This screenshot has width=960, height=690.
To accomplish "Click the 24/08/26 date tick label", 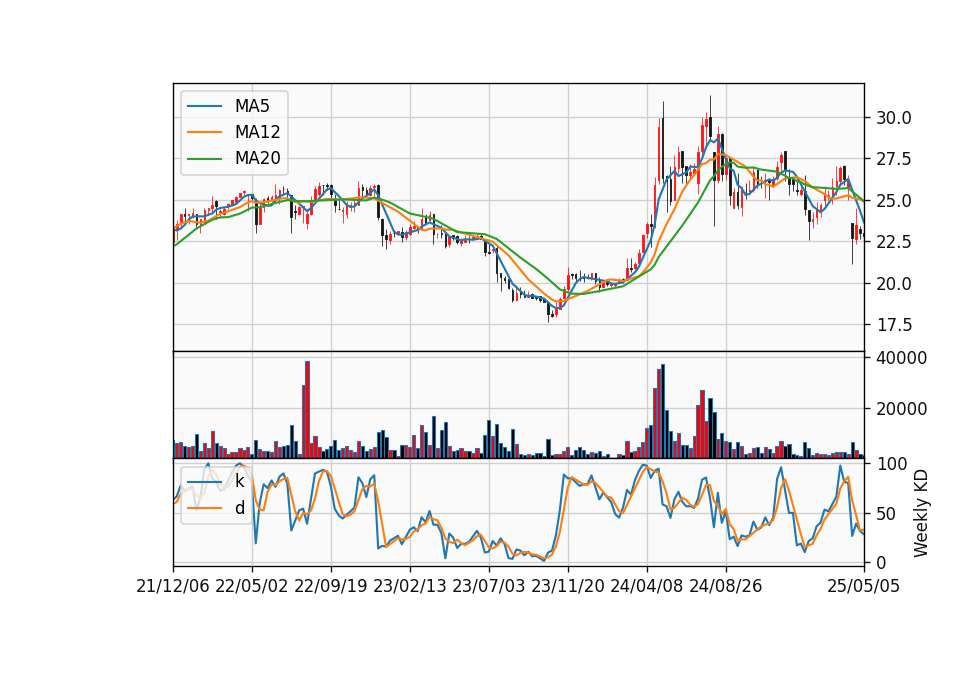I will pos(726,586).
